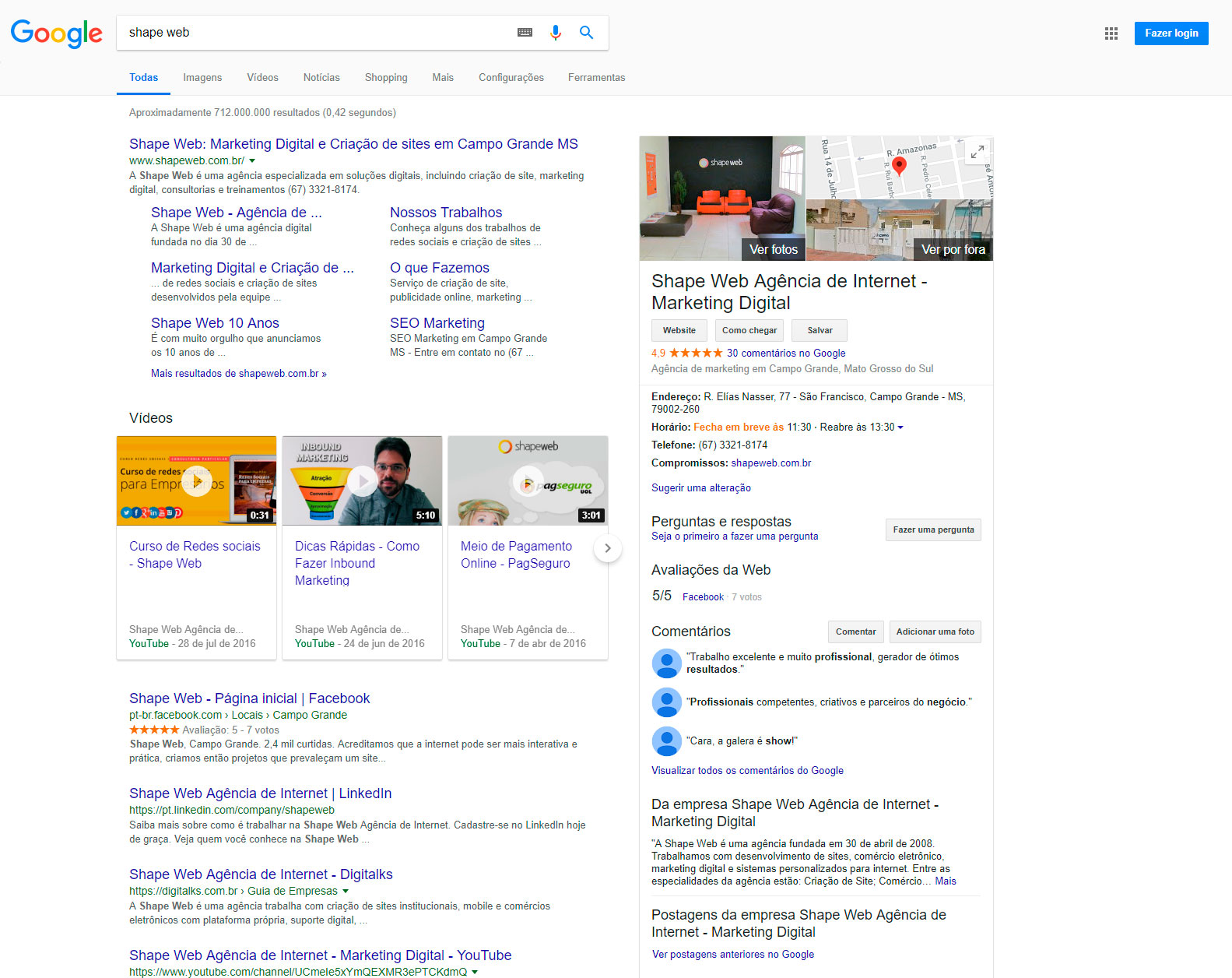Click the avatar beside 'Profissionais competentes' review
This screenshot has width=1232, height=978.
pyautogui.click(x=666, y=702)
